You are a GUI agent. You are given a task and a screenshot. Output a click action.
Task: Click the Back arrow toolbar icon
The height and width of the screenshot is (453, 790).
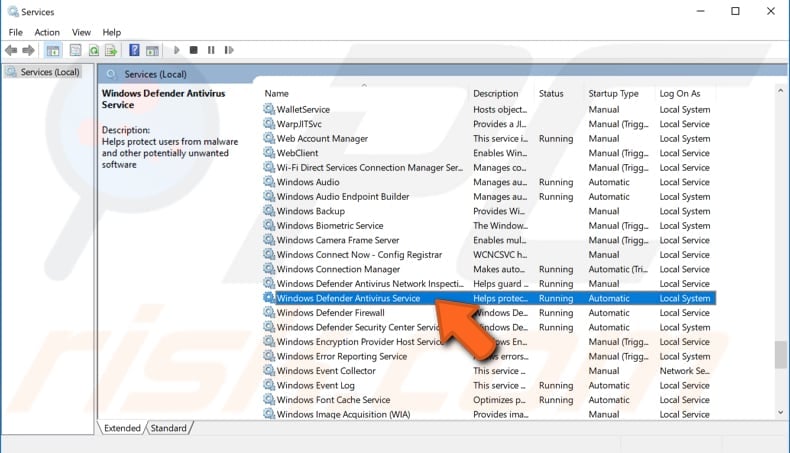click(x=11, y=50)
